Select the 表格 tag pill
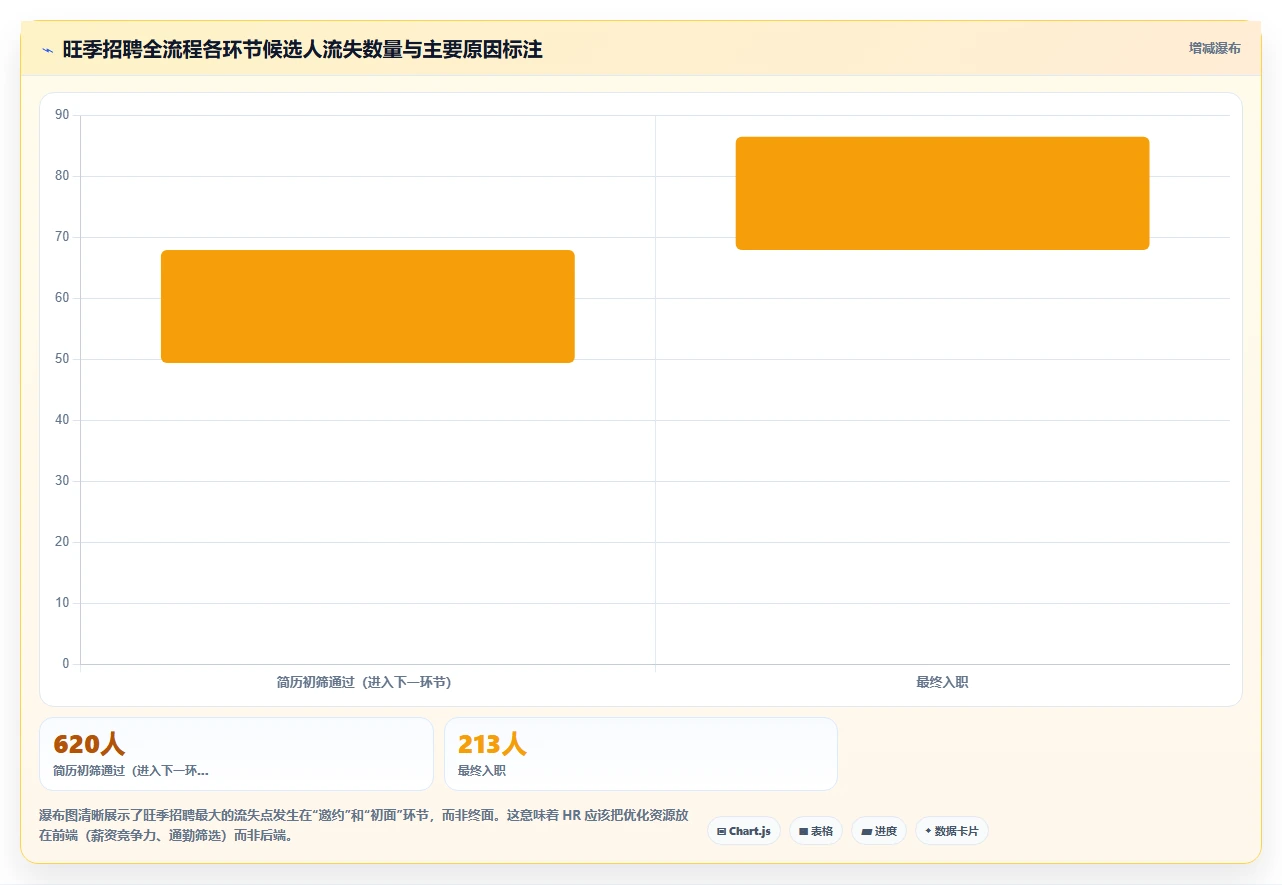The height and width of the screenshot is (885, 1282). pos(816,831)
